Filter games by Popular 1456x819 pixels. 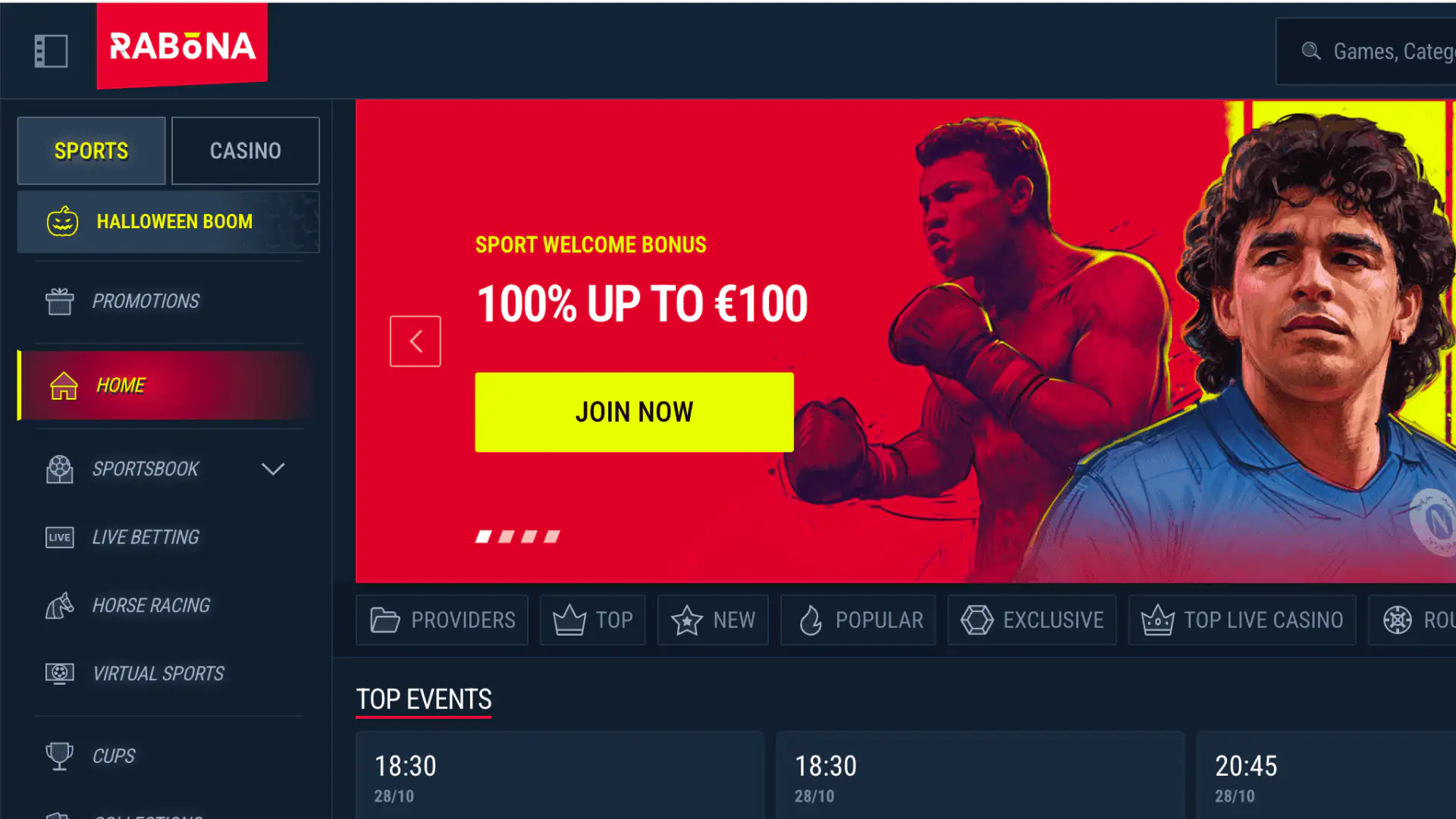[858, 620]
